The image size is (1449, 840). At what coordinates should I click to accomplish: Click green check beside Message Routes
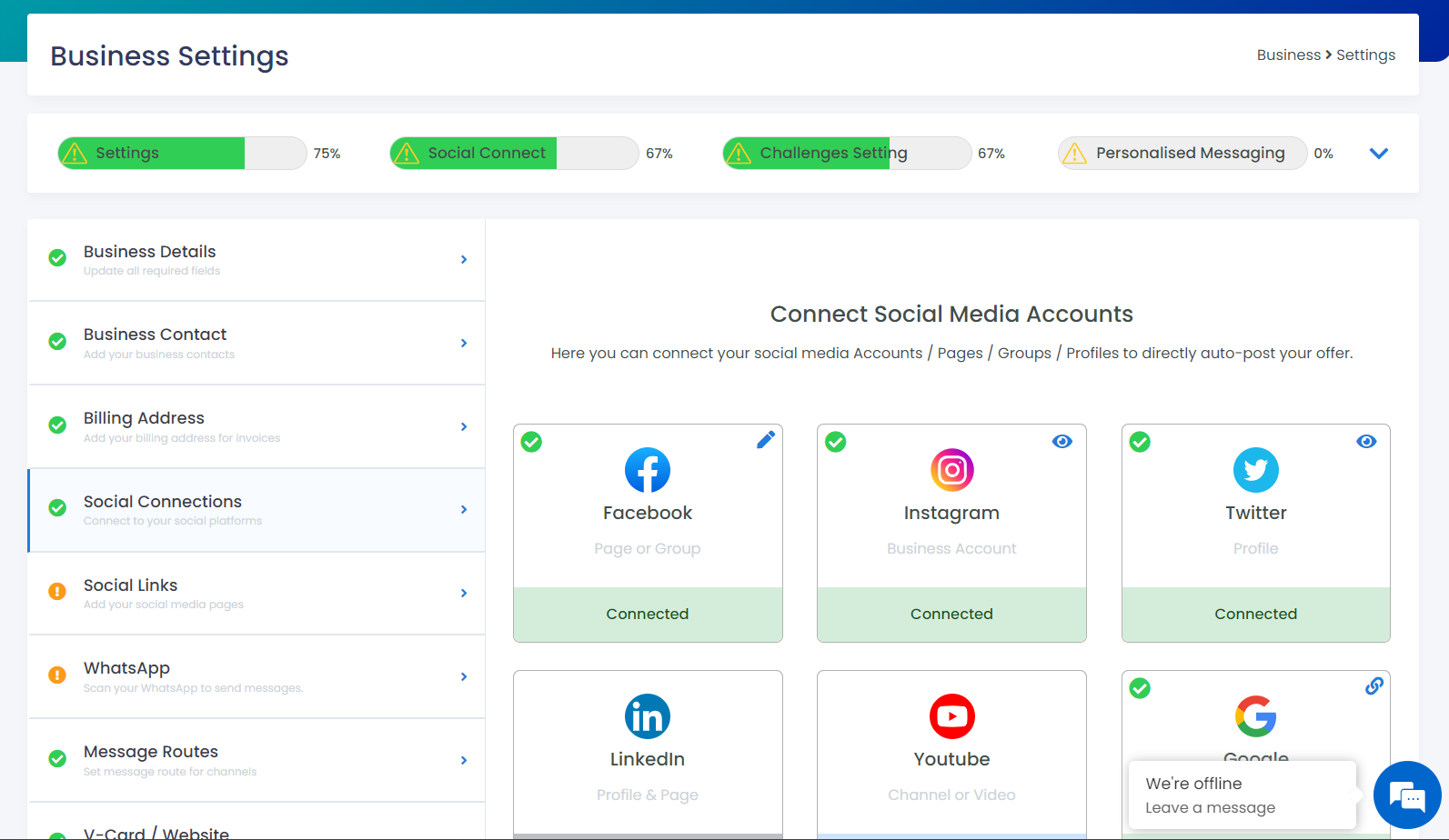(x=57, y=759)
